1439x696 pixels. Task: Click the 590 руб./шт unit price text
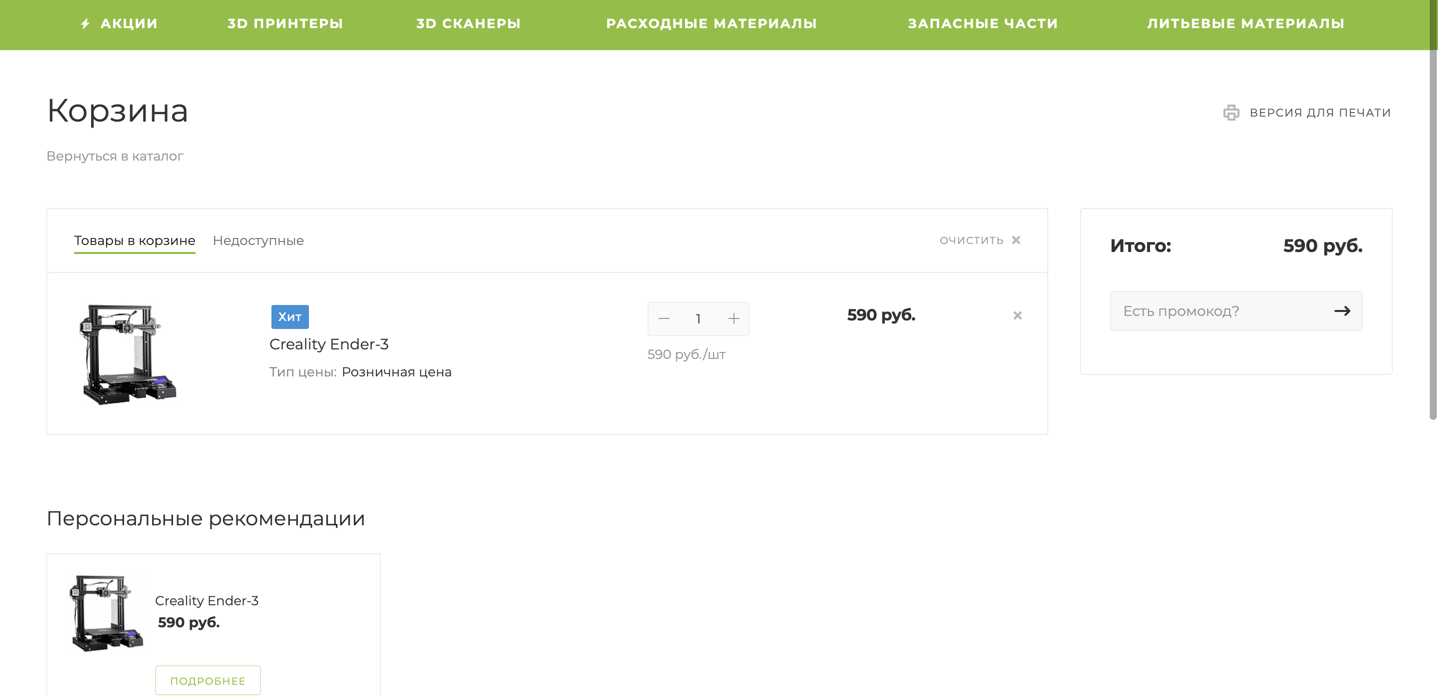pyautogui.click(x=686, y=355)
